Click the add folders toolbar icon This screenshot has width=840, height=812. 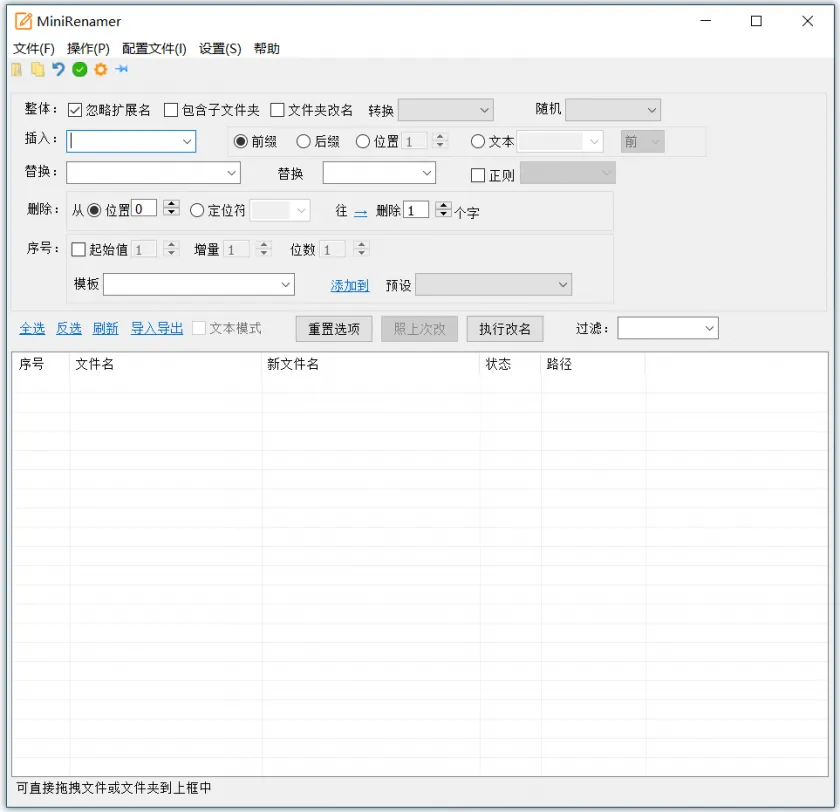[x=38, y=70]
